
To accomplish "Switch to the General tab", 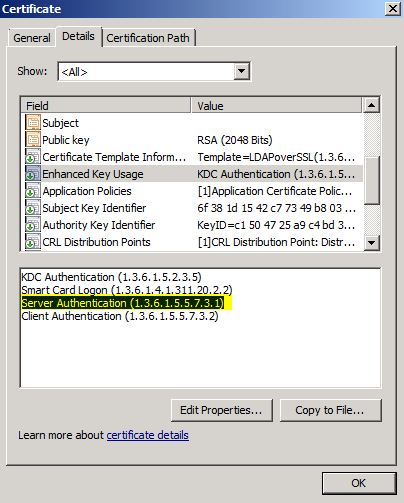I will [x=32, y=38].
